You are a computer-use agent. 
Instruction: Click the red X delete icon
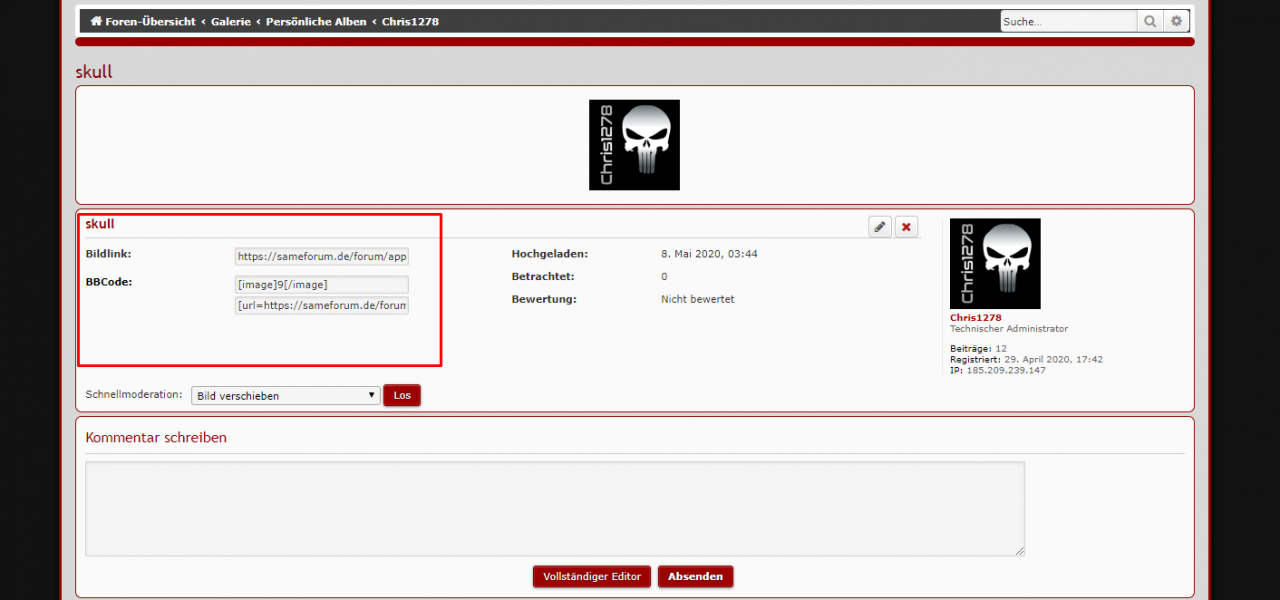click(906, 227)
